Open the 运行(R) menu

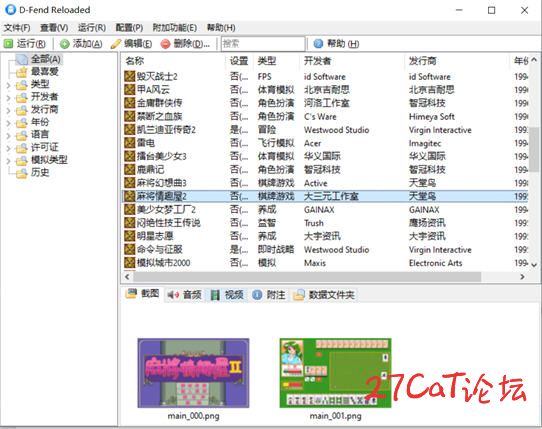(92, 28)
